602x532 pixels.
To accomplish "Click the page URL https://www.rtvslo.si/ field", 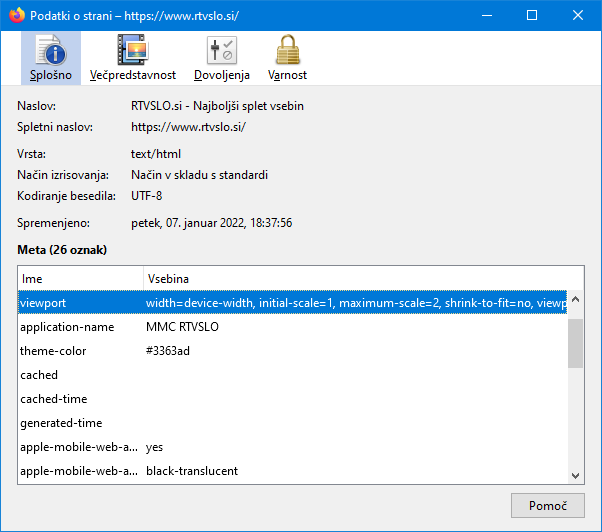I will click(x=189, y=127).
